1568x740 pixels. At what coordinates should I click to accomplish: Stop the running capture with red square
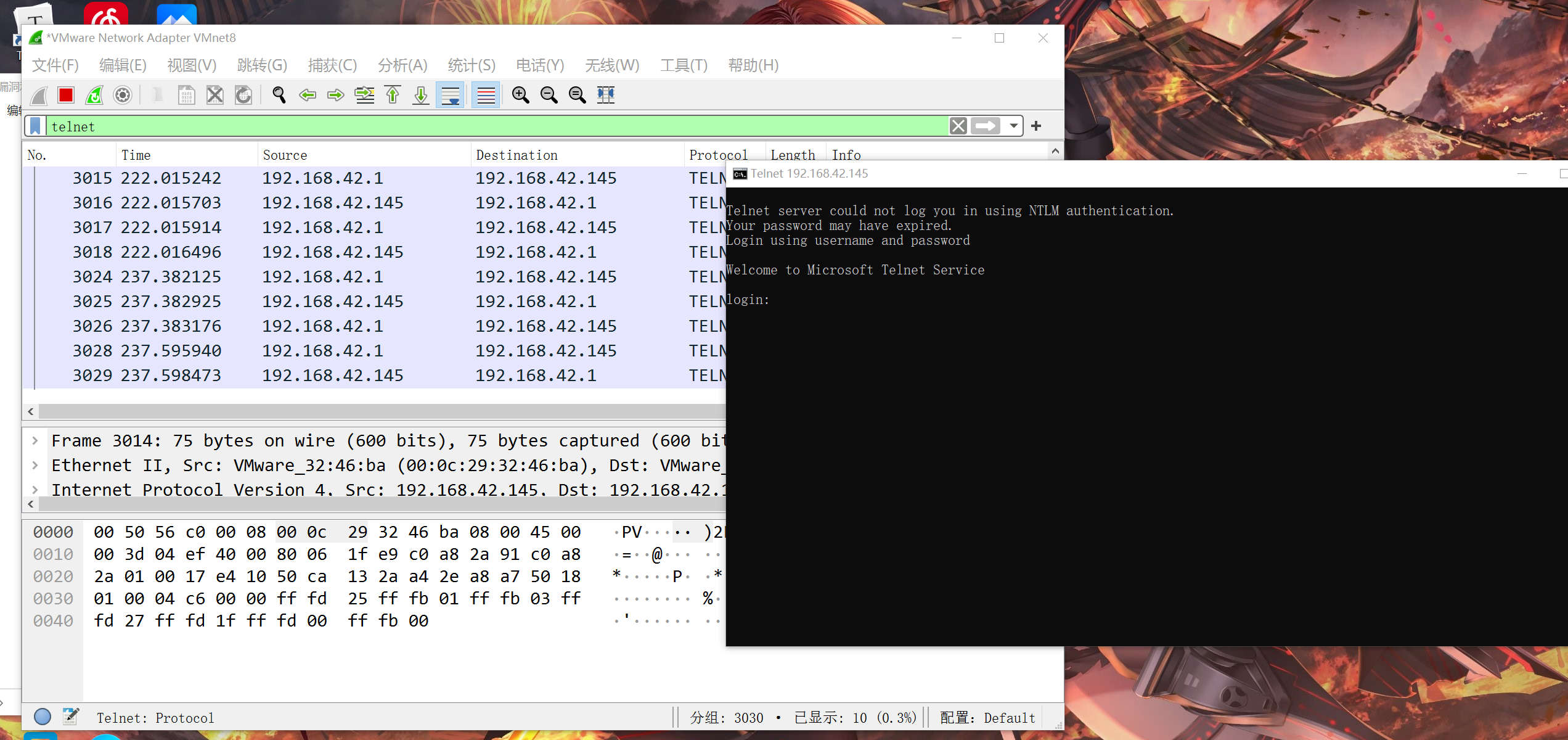(66, 95)
